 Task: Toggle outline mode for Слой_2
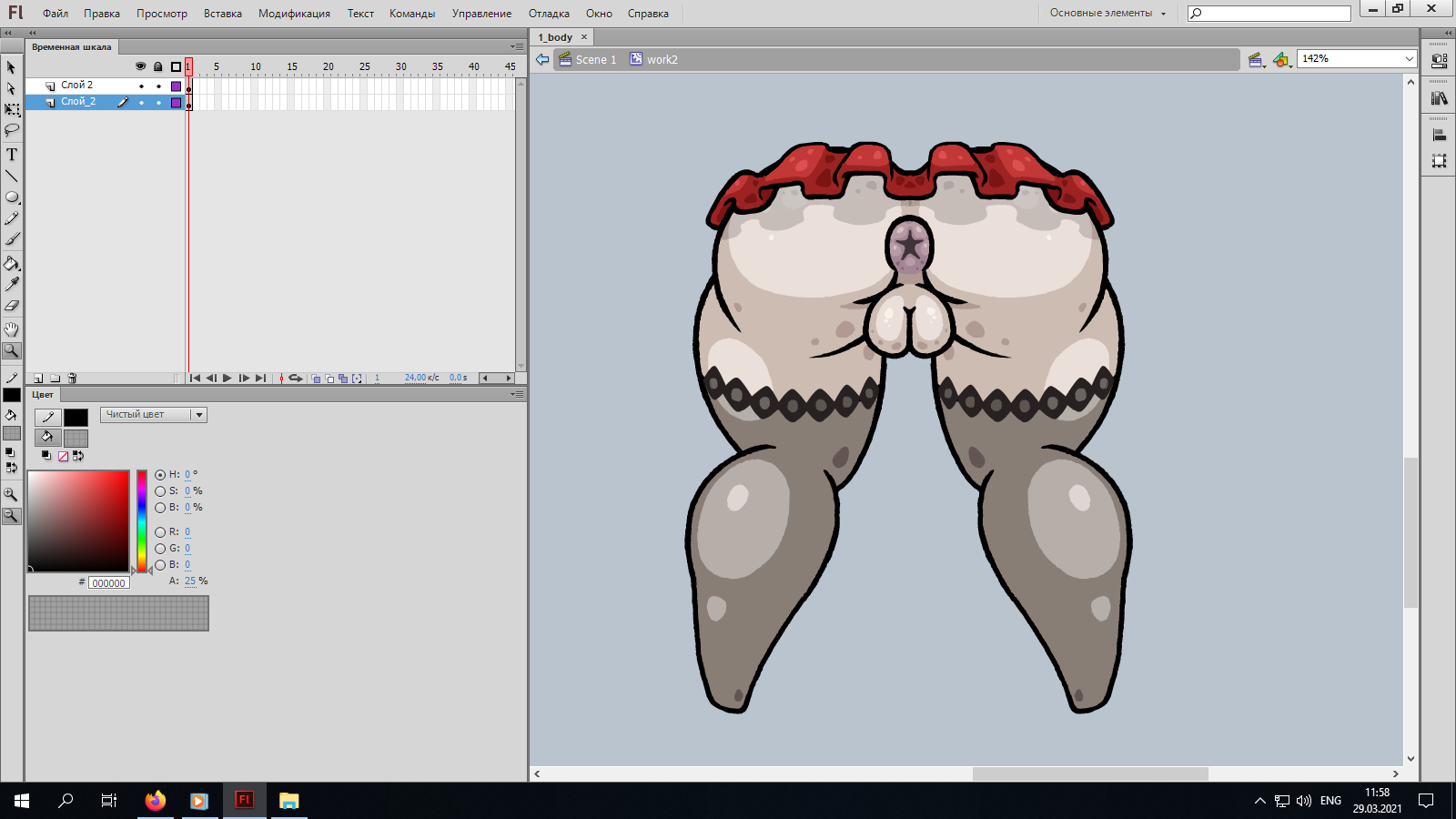tap(177, 103)
